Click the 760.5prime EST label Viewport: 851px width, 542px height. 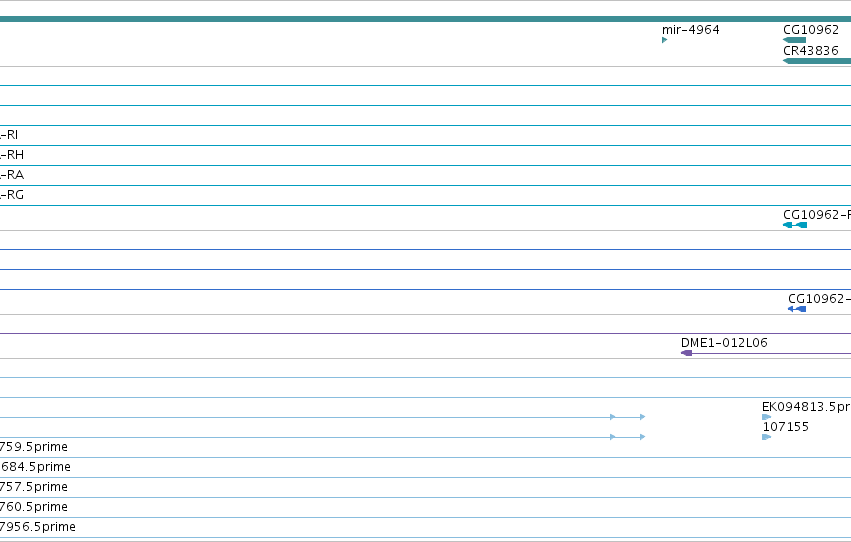coord(34,507)
